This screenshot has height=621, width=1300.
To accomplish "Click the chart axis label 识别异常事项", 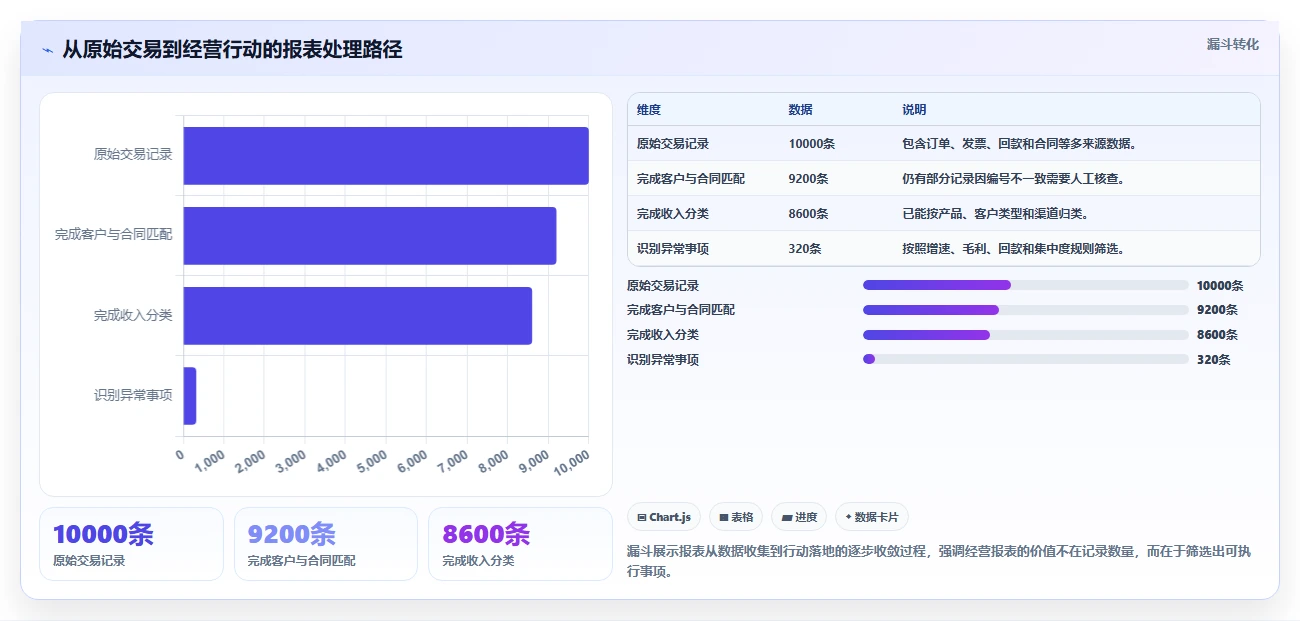I will tap(133, 395).
